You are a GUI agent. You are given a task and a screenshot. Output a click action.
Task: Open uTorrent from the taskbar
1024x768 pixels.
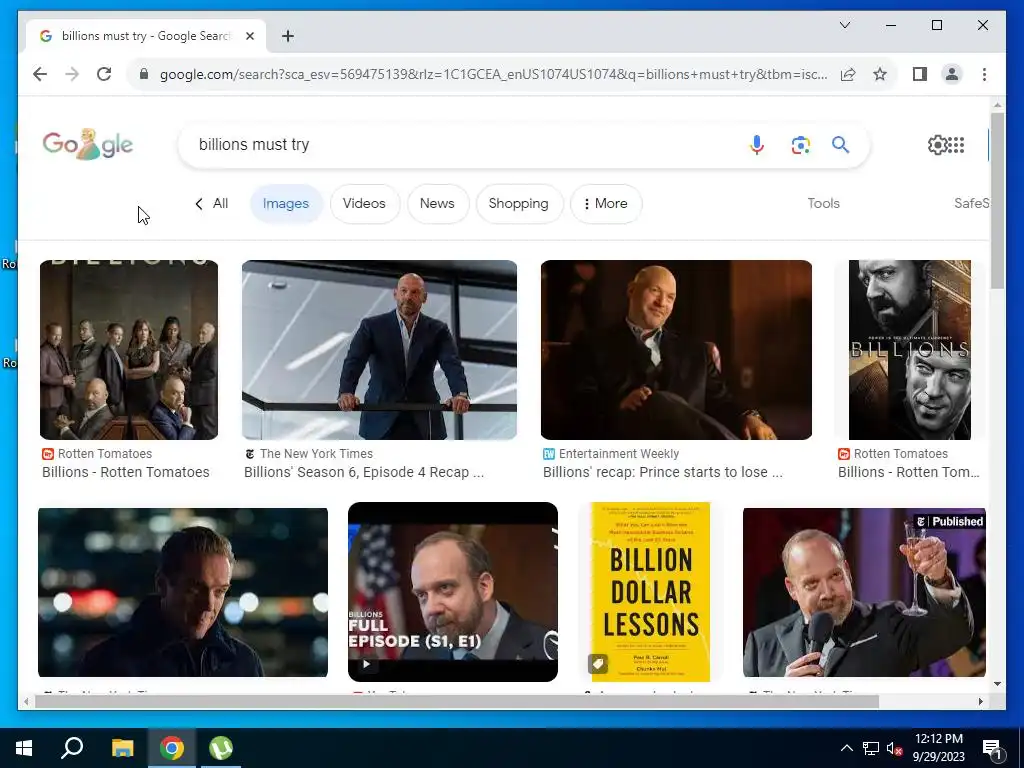[x=221, y=748]
